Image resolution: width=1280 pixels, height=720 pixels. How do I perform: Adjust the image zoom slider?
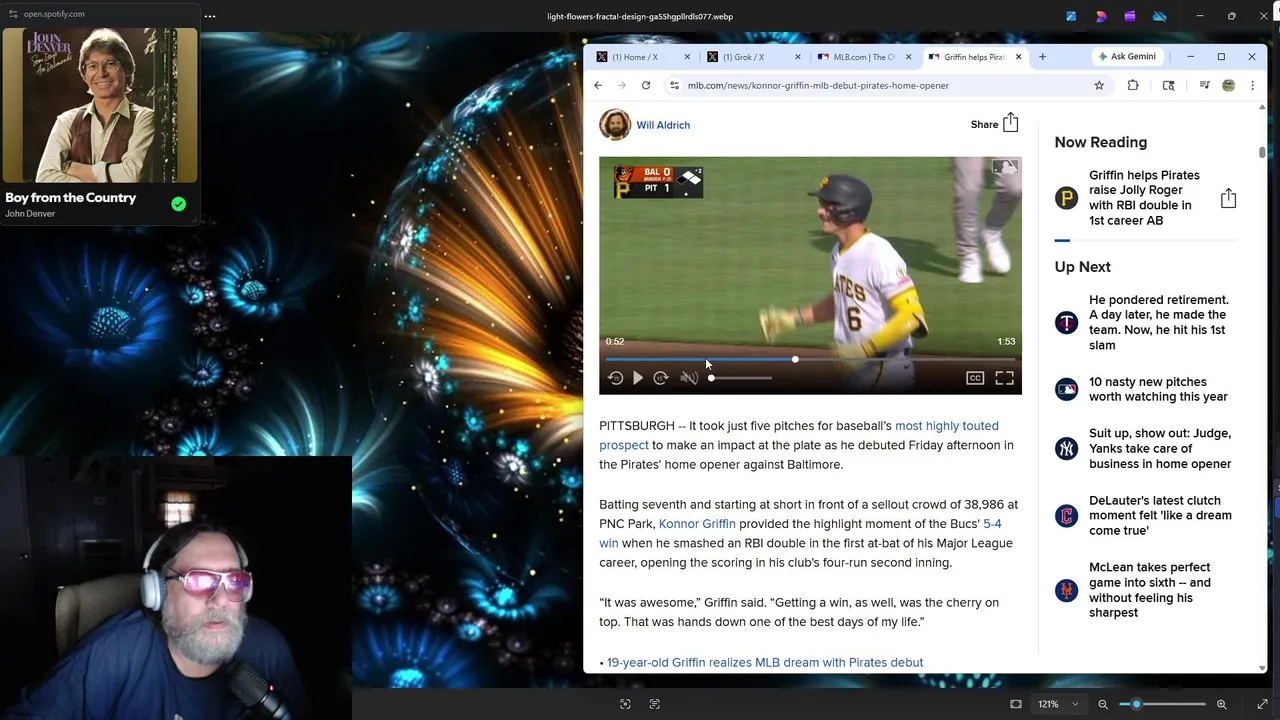1162,704
